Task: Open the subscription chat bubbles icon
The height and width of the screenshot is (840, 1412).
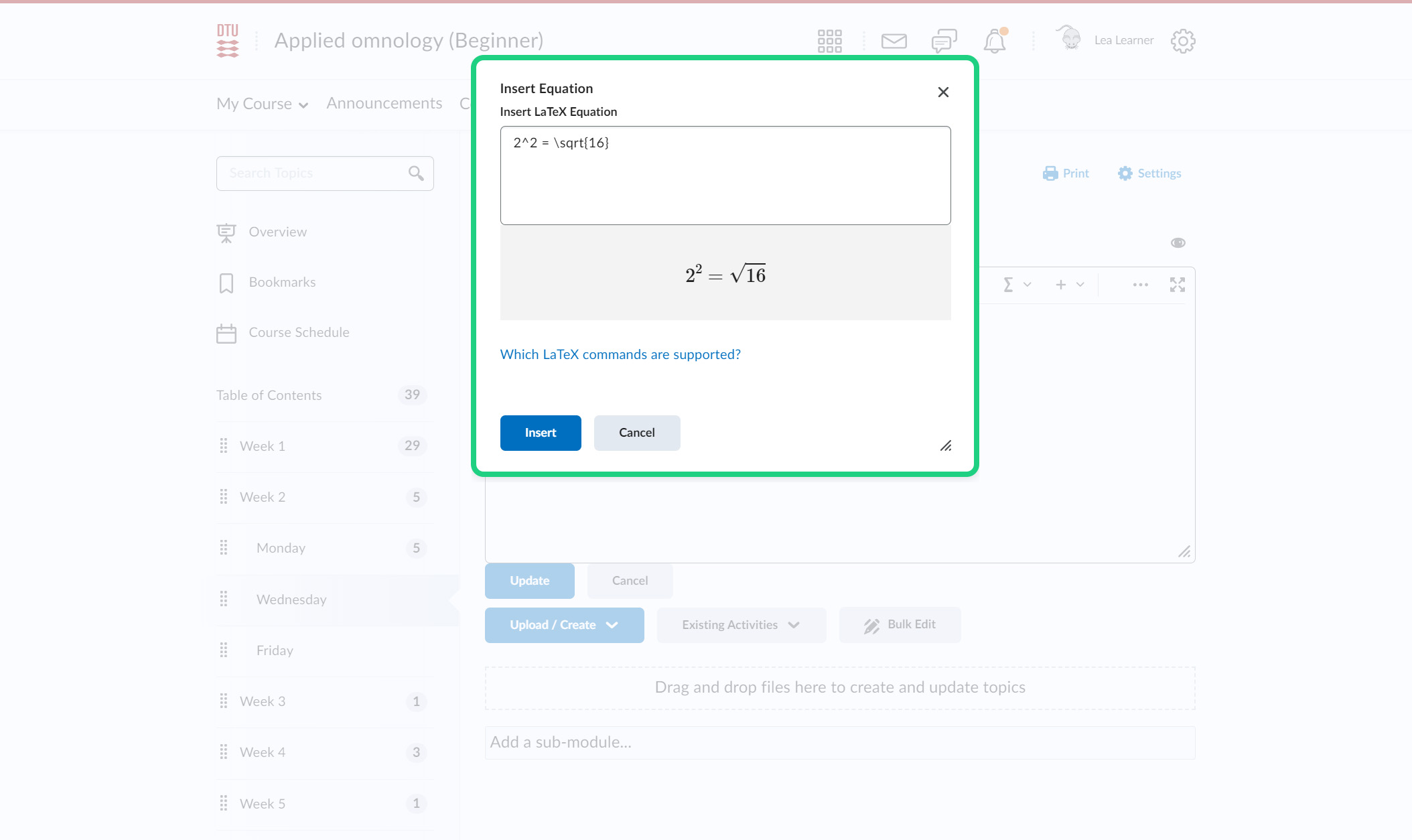Action: tap(944, 41)
